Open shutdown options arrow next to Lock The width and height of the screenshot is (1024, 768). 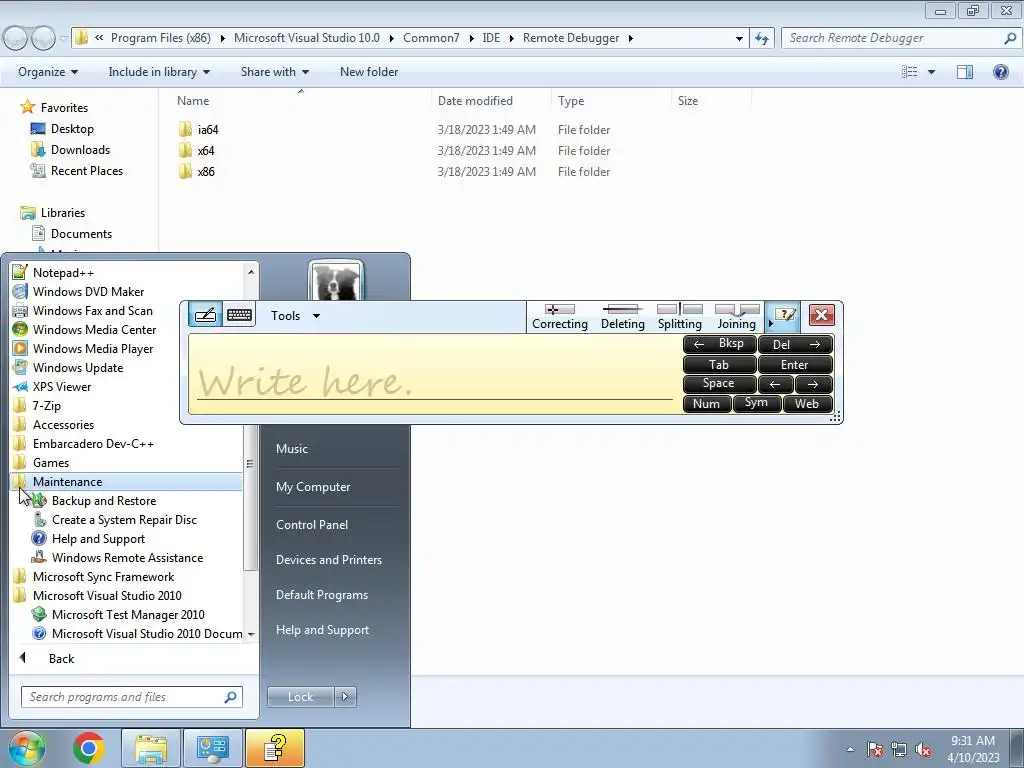345,697
